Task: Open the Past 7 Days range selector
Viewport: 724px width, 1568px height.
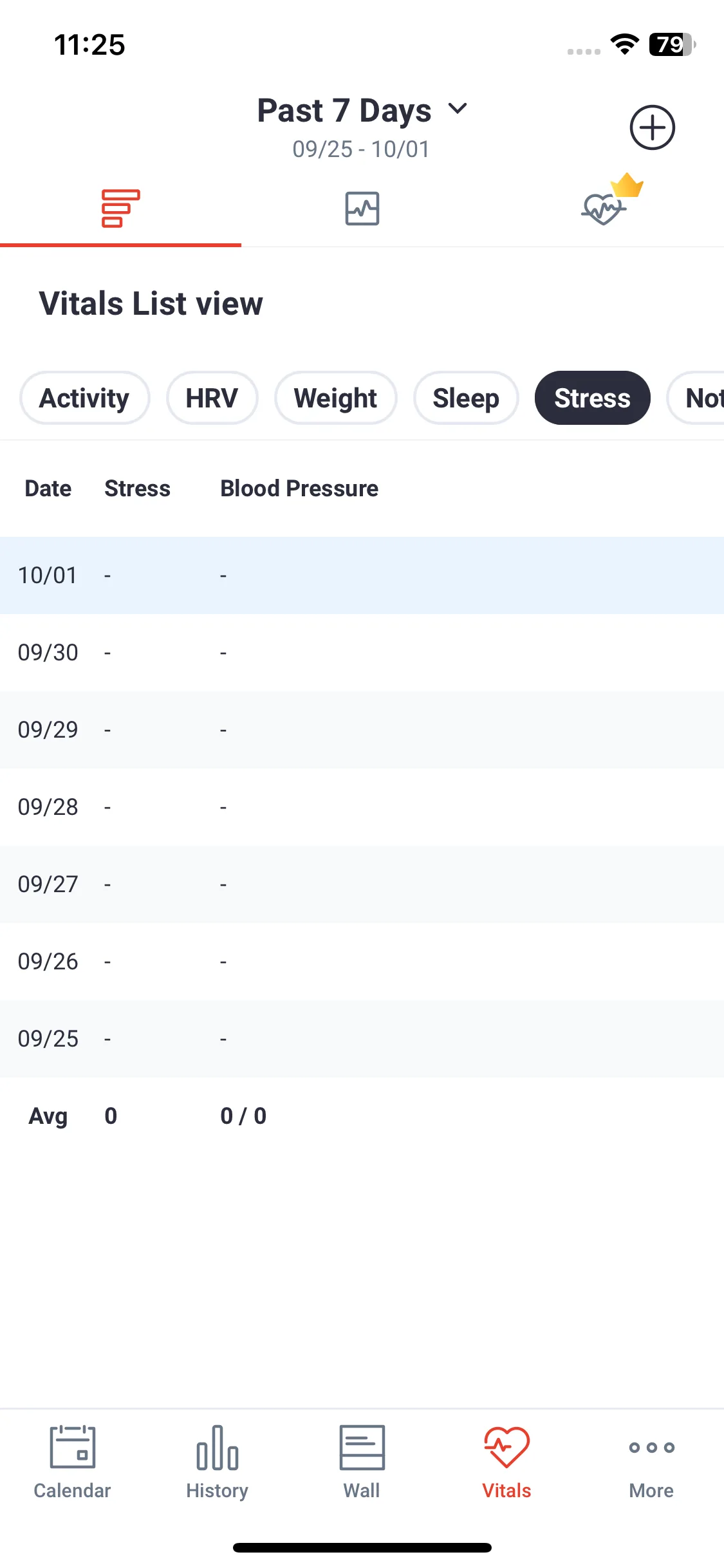Action: click(x=362, y=110)
